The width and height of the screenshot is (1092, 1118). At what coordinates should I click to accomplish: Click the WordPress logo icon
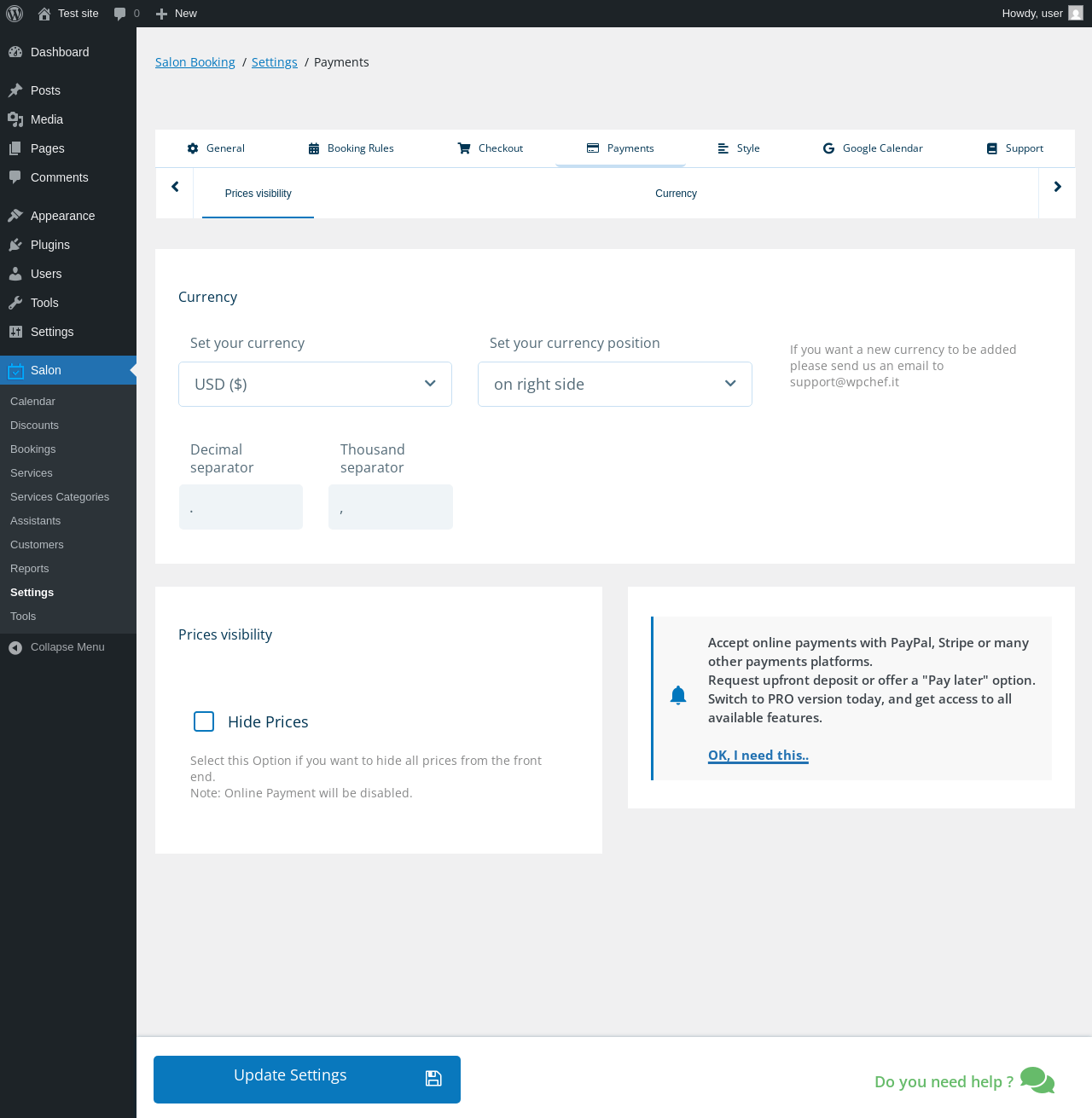click(x=15, y=14)
